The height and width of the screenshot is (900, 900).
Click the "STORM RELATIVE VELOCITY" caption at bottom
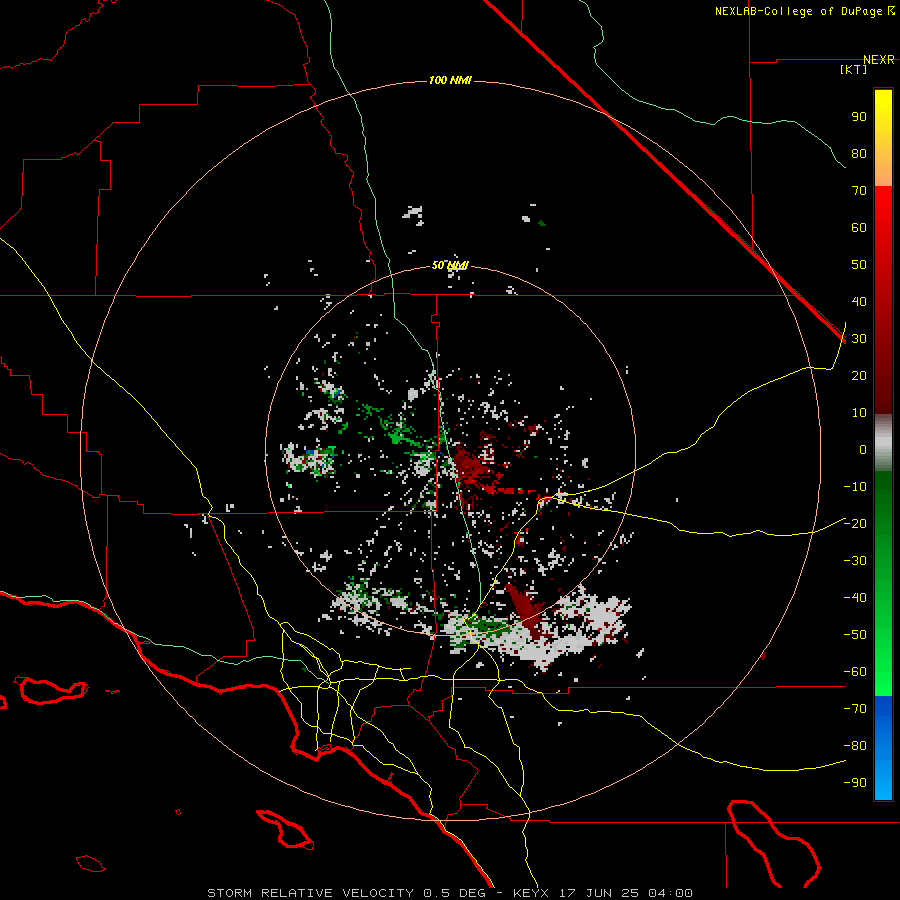click(310, 893)
